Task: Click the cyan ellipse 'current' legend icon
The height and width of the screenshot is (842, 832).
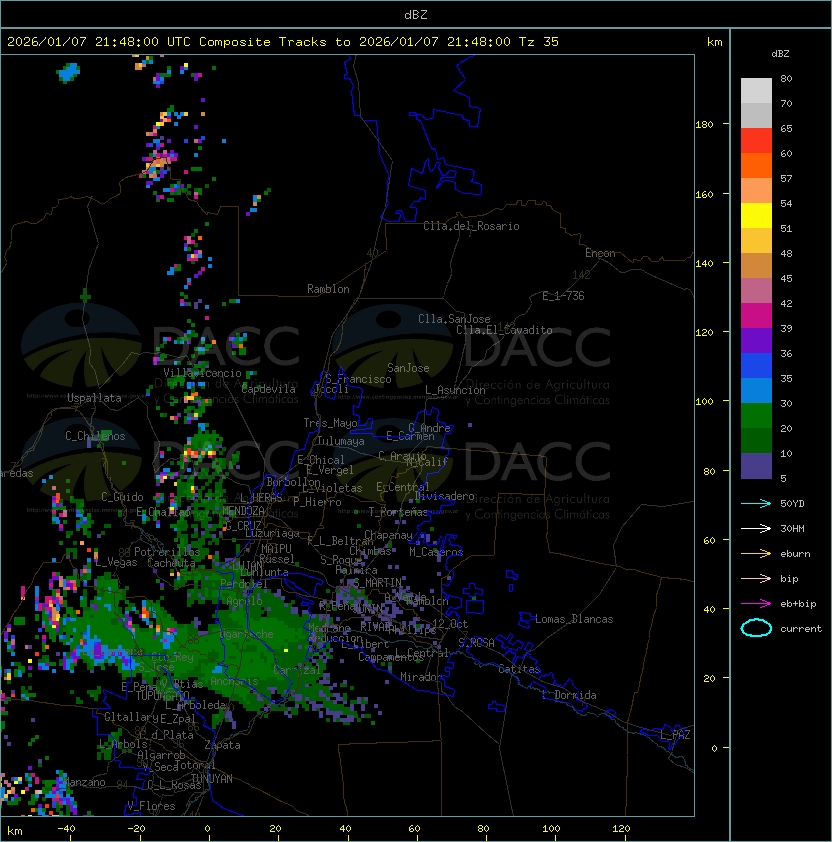Action: [x=756, y=628]
